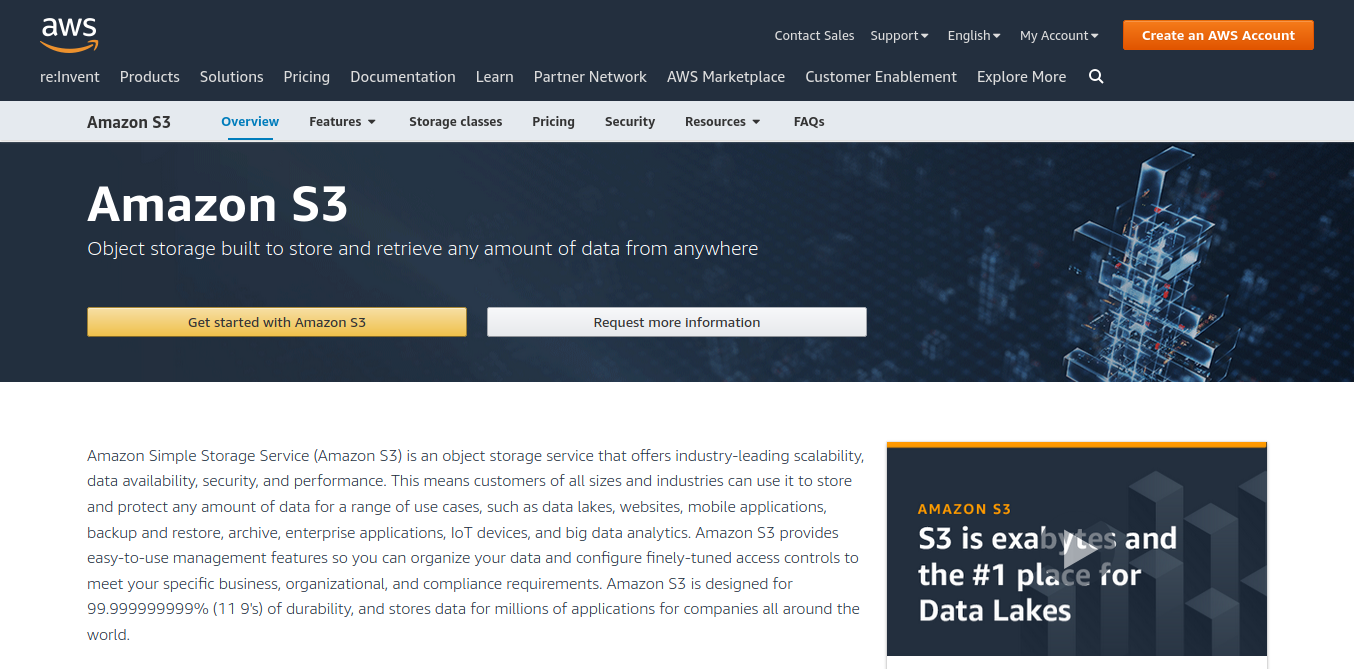Click the 'Amazon Simple Storage Service' paragraph text
The height and width of the screenshot is (669, 1354).
pos(475,545)
